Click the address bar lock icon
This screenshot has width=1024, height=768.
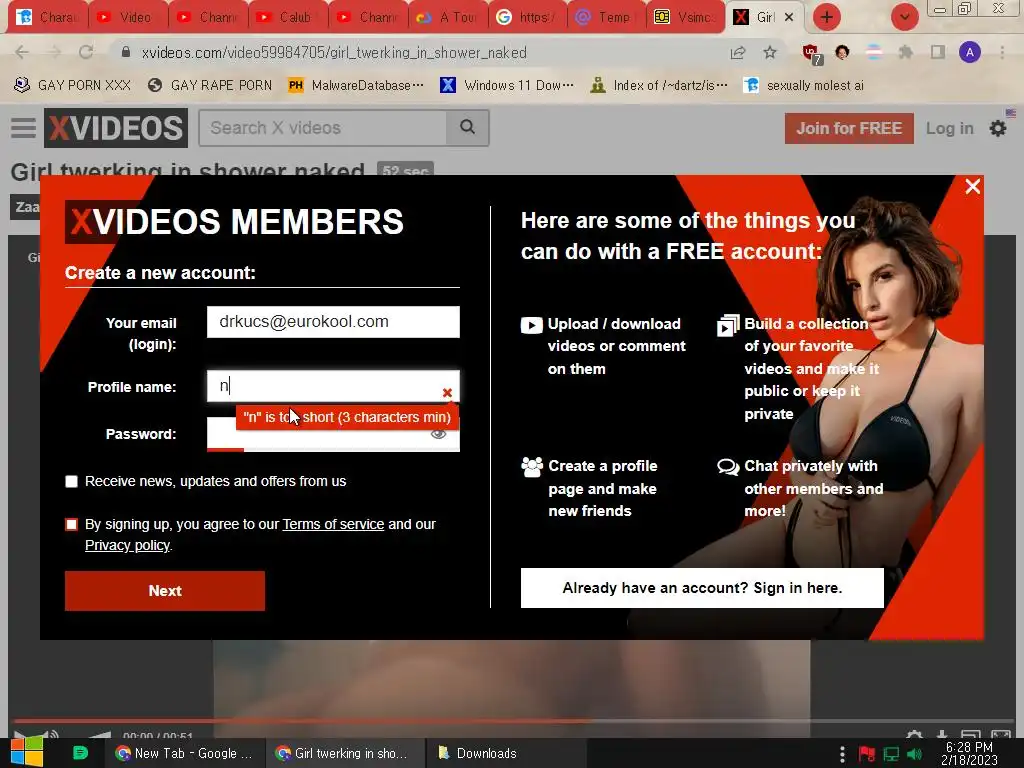pos(126,52)
